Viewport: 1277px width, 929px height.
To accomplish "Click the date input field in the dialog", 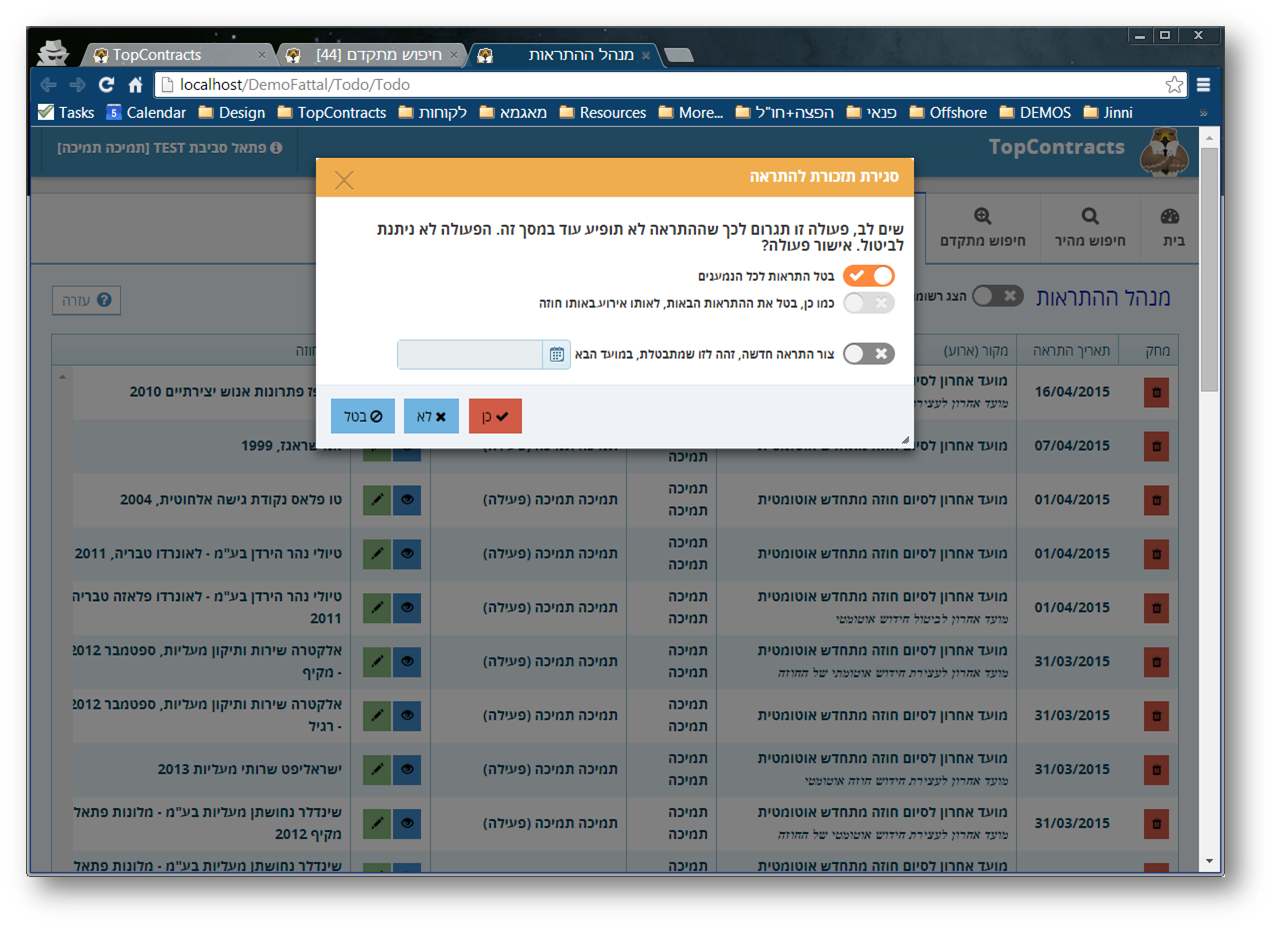I will point(470,354).
